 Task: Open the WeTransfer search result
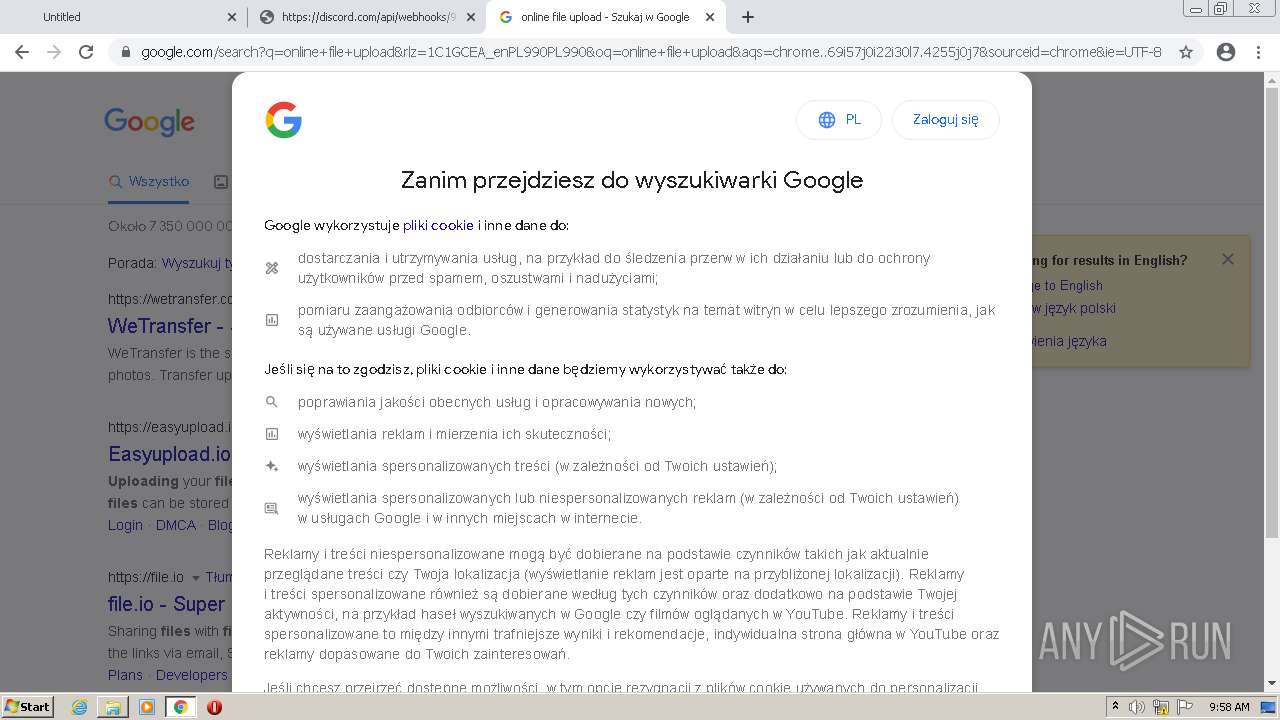tap(168, 326)
